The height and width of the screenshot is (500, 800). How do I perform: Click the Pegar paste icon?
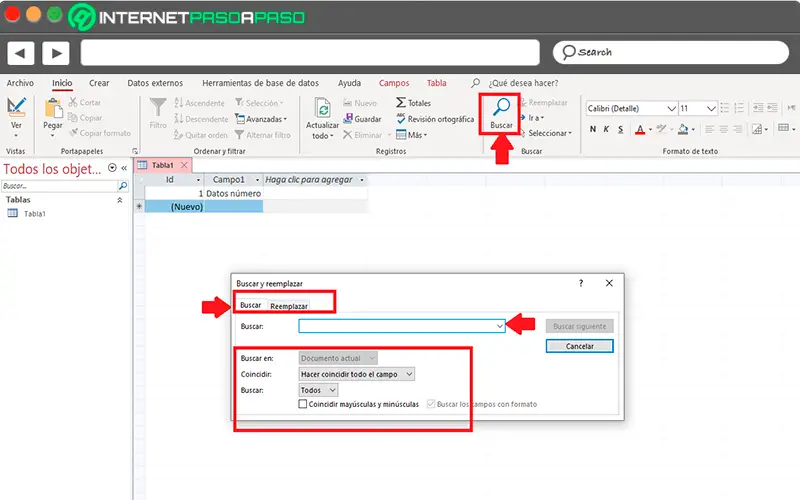click(x=53, y=109)
